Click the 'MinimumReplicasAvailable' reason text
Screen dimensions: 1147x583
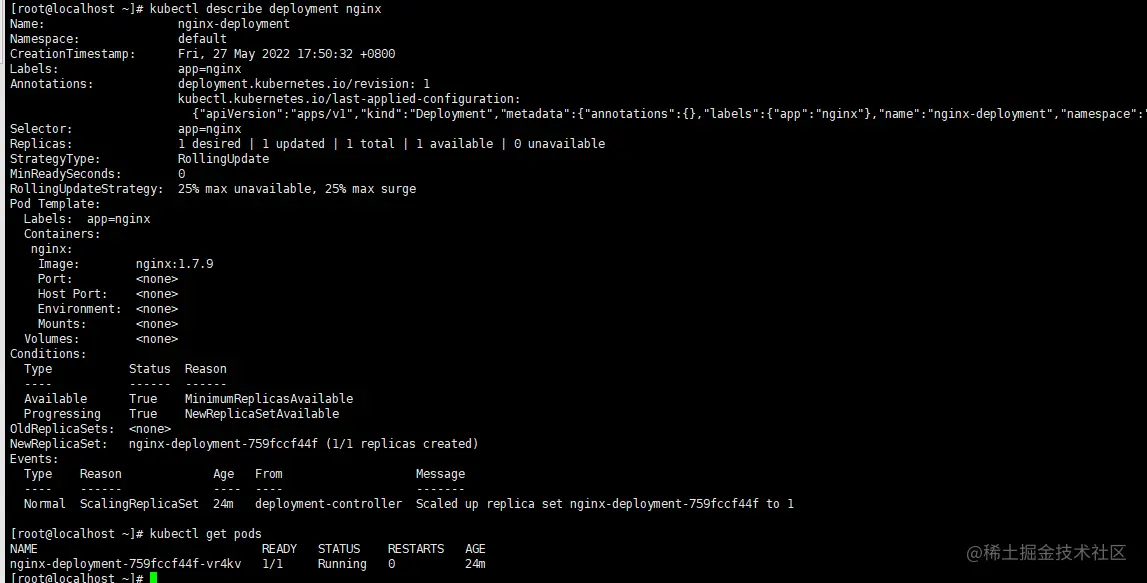(x=269, y=399)
